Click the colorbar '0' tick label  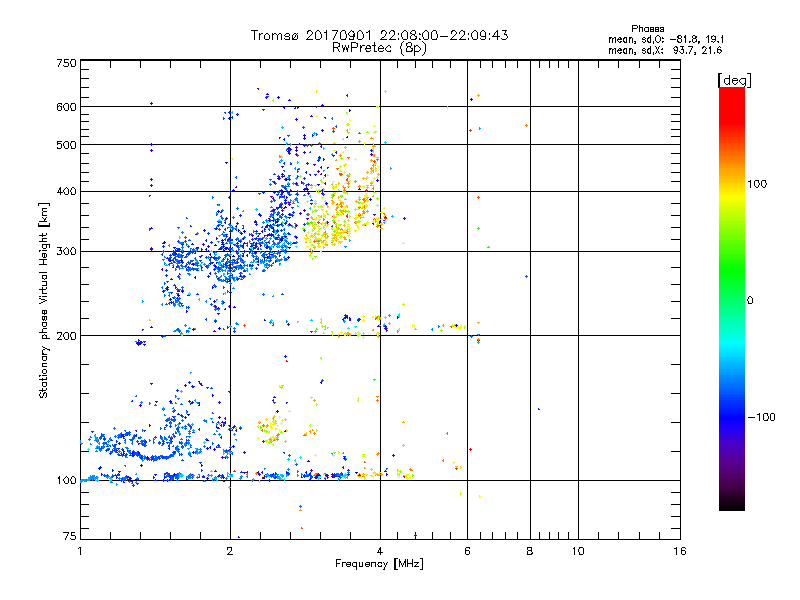pyautogui.click(x=750, y=300)
